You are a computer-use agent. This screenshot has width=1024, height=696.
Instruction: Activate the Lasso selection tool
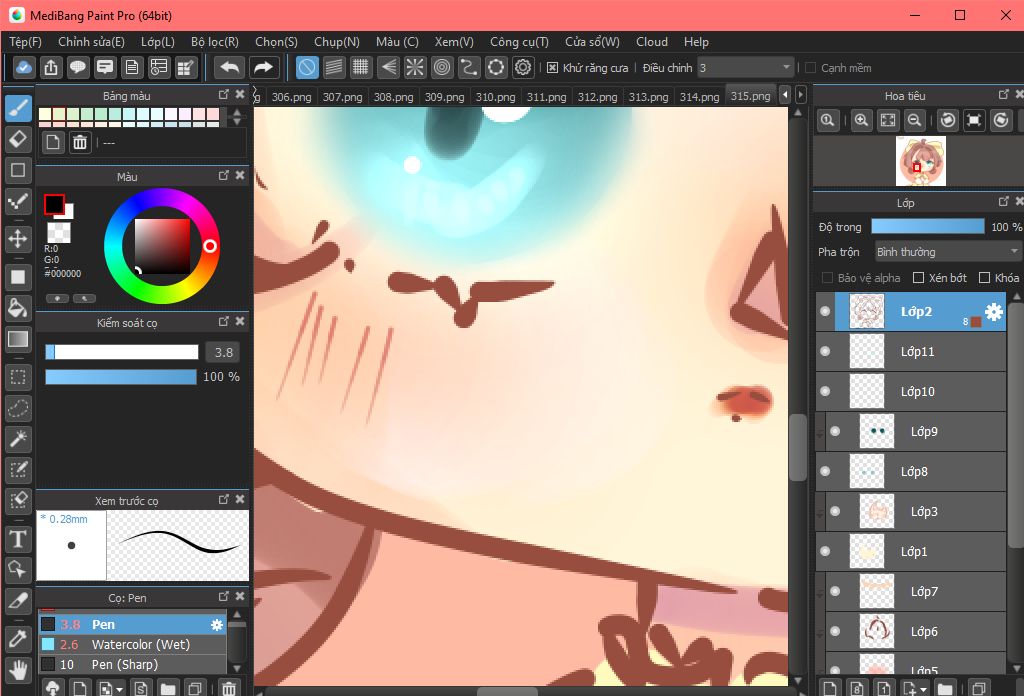pos(18,409)
